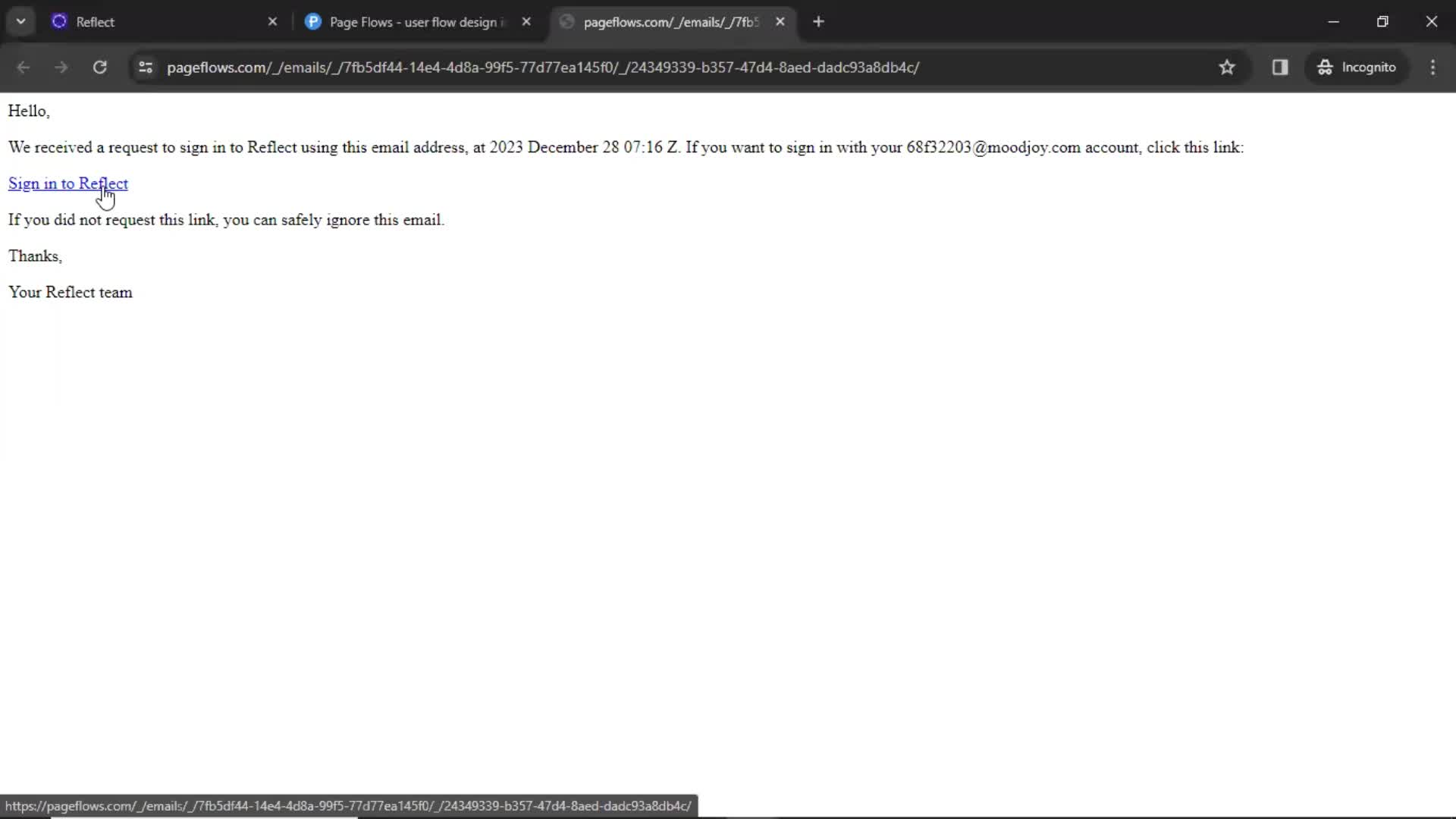Toggle the browser side panel
This screenshot has width=1456, height=819.
click(x=1280, y=67)
